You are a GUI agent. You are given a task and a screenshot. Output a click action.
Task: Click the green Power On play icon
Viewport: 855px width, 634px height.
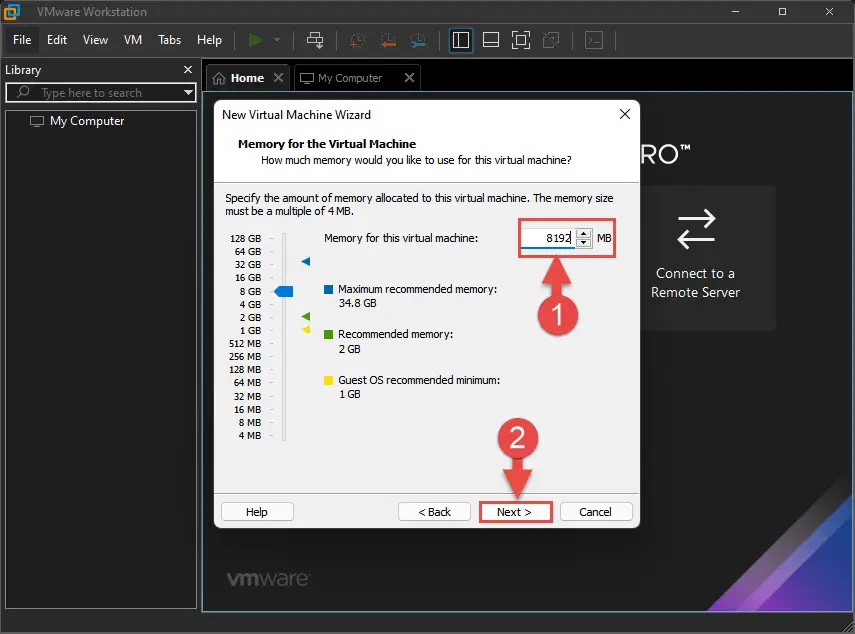tap(255, 40)
